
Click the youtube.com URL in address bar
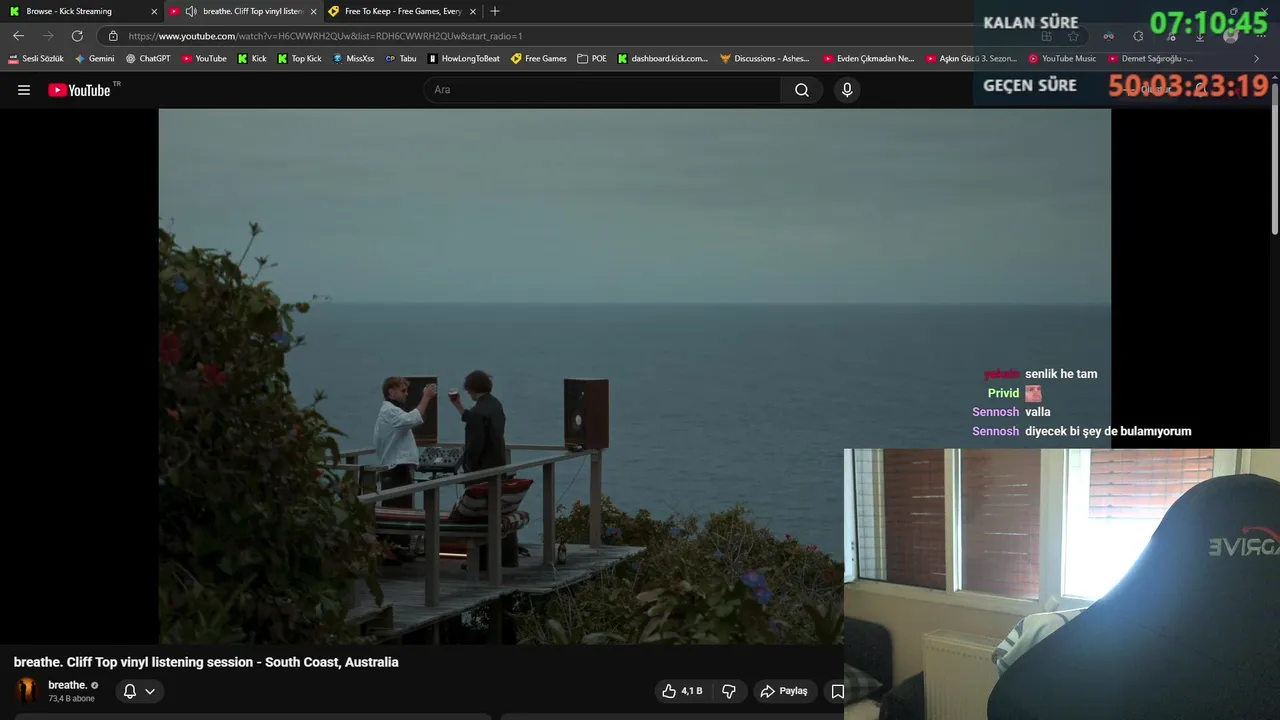325,36
